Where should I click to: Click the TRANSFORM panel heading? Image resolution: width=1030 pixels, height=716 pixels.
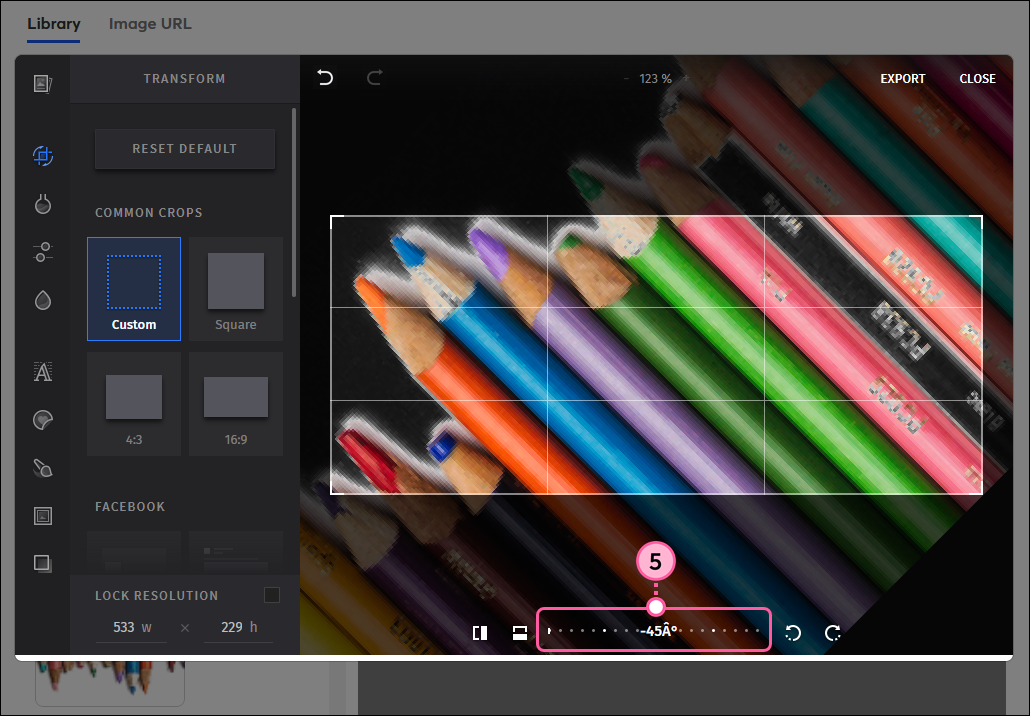click(185, 79)
